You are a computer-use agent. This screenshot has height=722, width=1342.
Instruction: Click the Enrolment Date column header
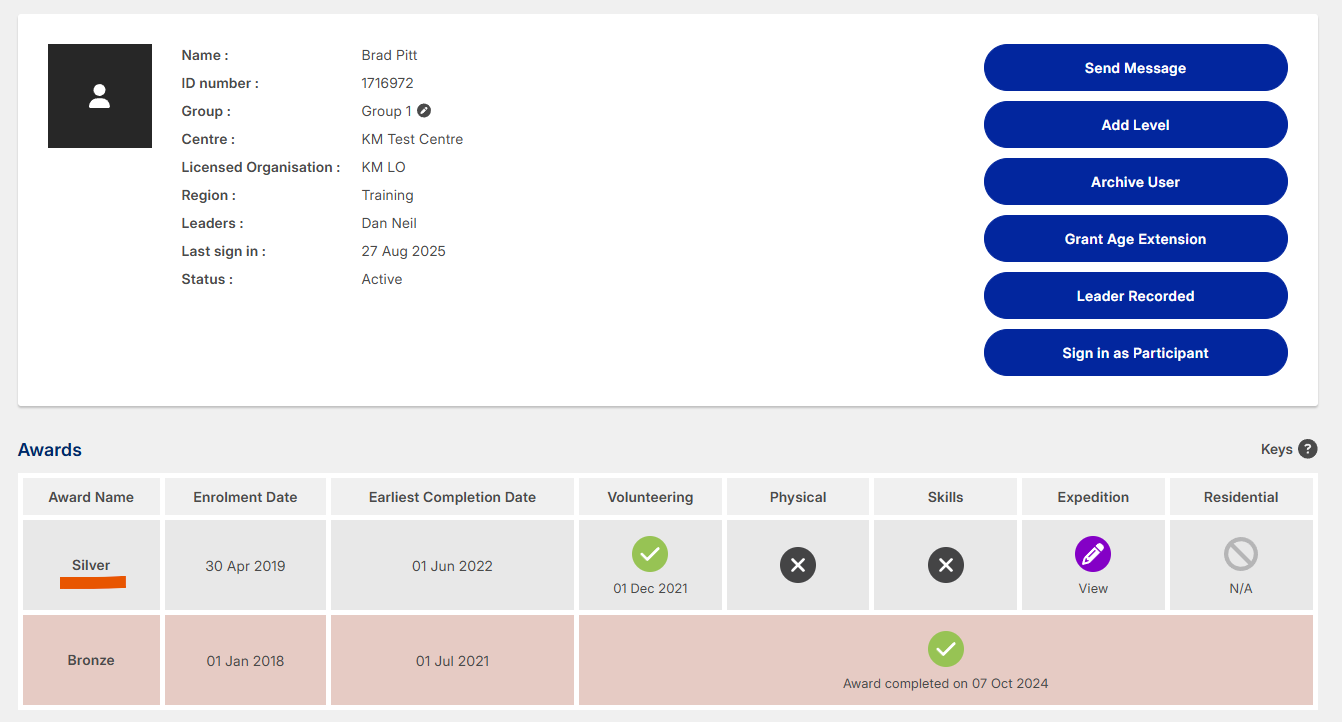click(245, 497)
